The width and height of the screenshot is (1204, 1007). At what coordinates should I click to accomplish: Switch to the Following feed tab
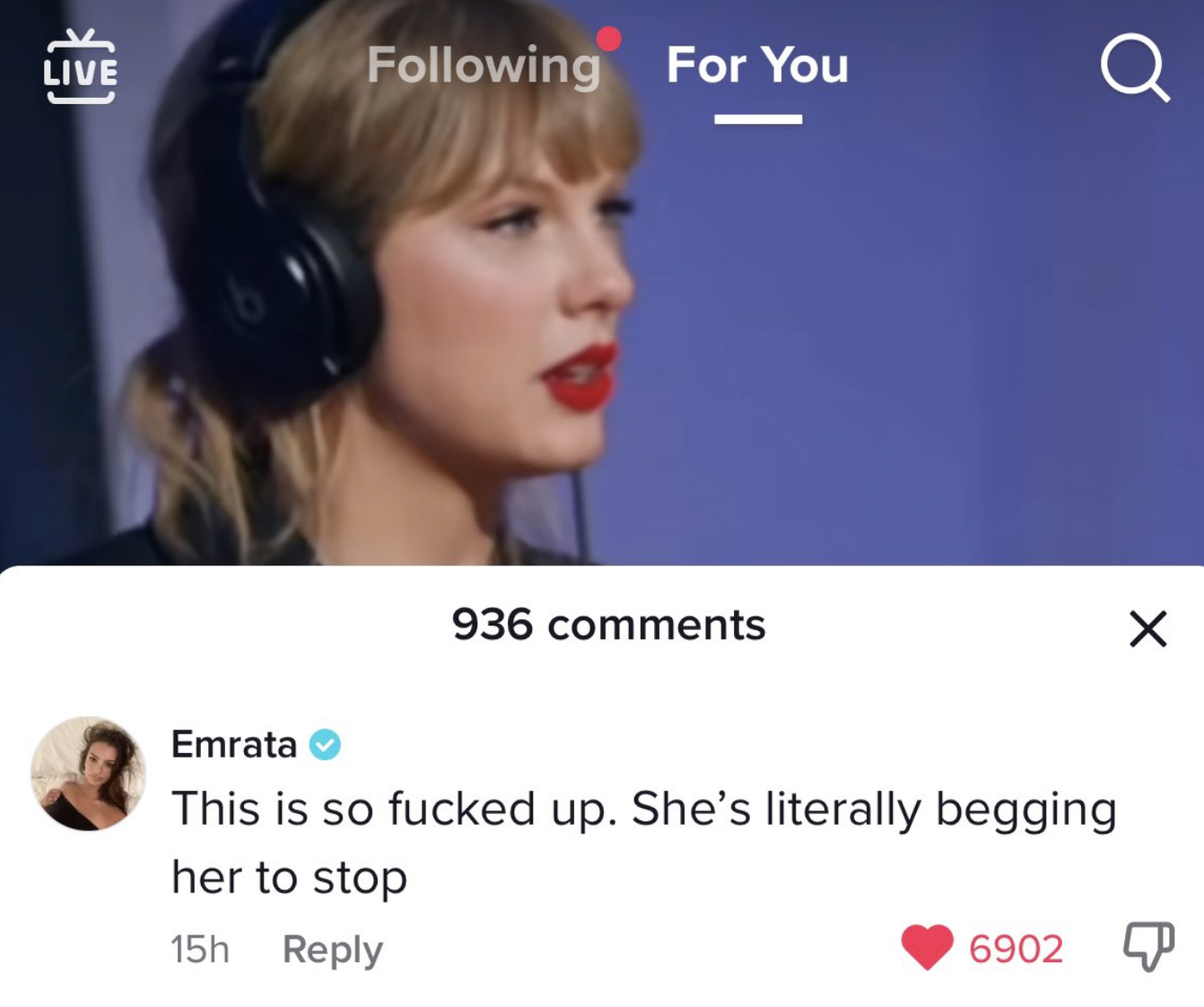[x=484, y=66]
